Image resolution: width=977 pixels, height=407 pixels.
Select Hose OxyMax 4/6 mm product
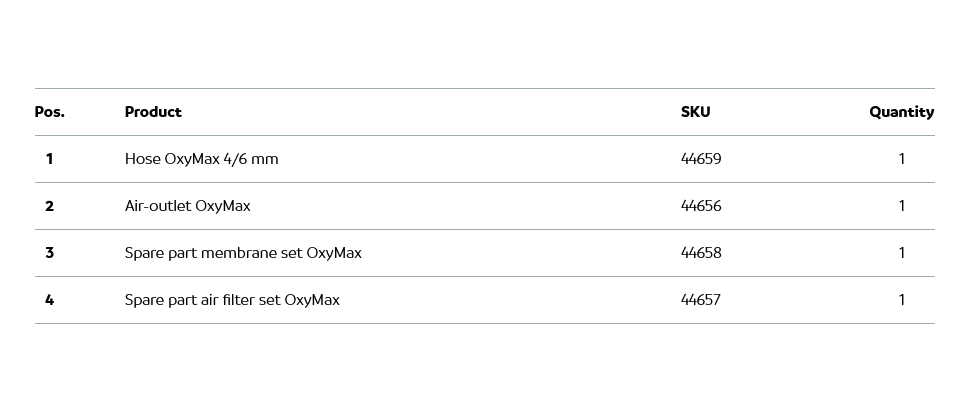coord(201,159)
